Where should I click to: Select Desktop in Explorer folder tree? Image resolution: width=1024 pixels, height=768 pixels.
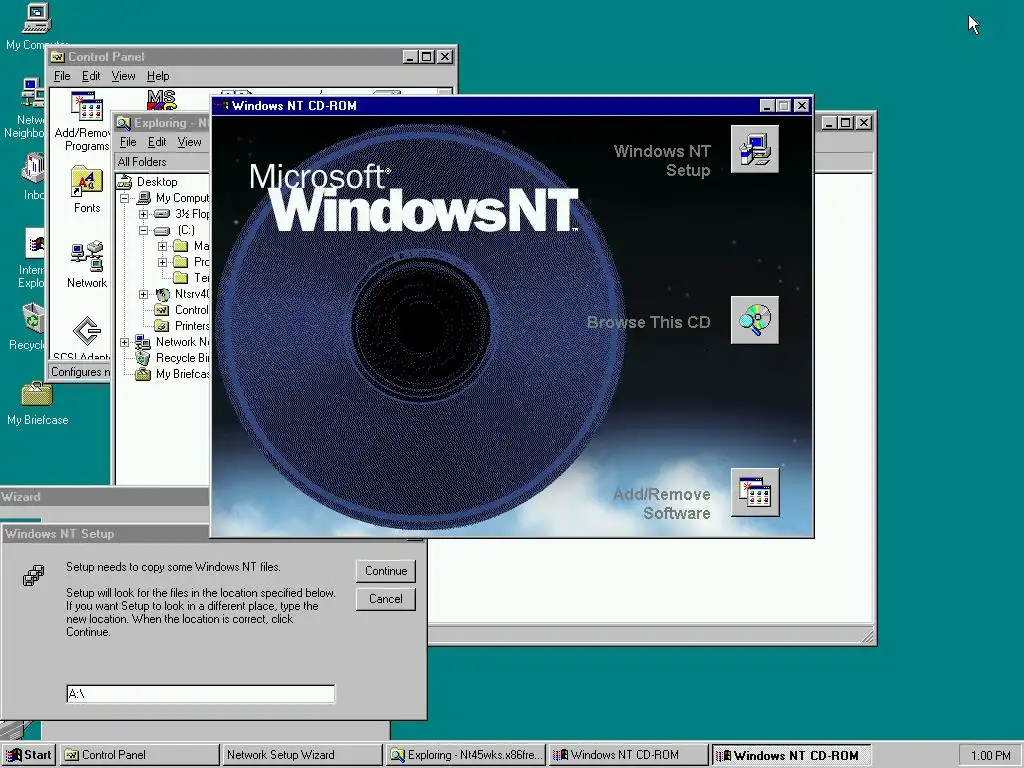(157, 182)
